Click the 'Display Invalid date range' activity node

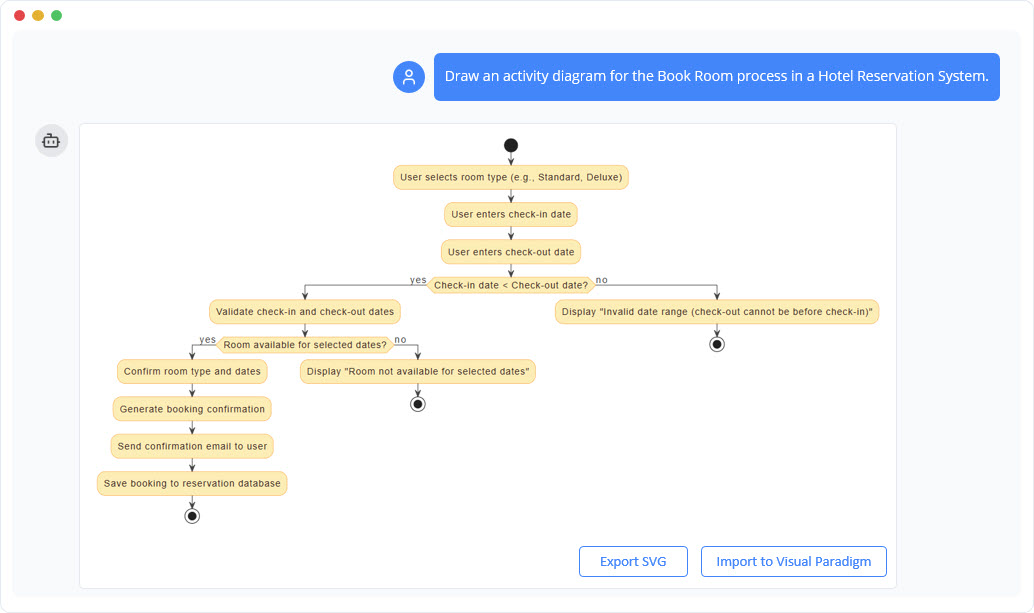click(x=717, y=311)
